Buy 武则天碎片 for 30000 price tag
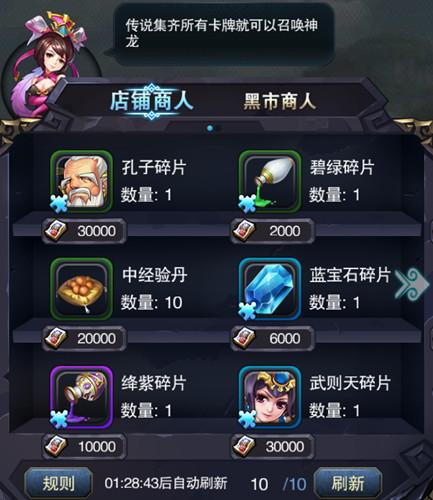 272,446
